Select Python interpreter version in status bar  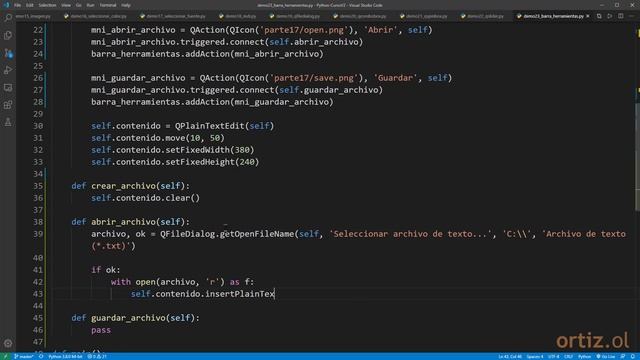click(65, 356)
